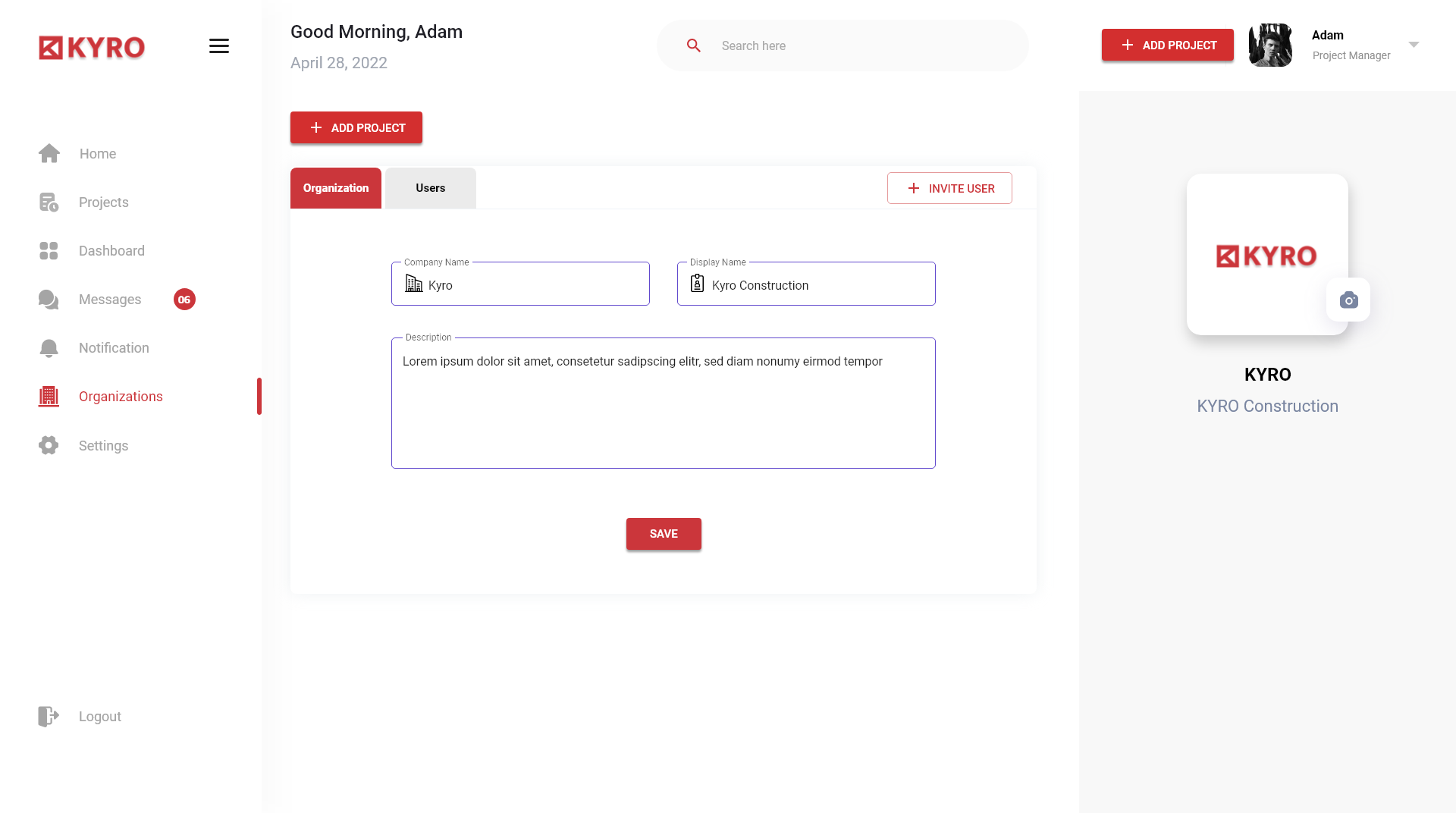Image resolution: width=1456 pixels, height=813 pixels.
Task: Click into the Display Name field
Action: (806, 284)
